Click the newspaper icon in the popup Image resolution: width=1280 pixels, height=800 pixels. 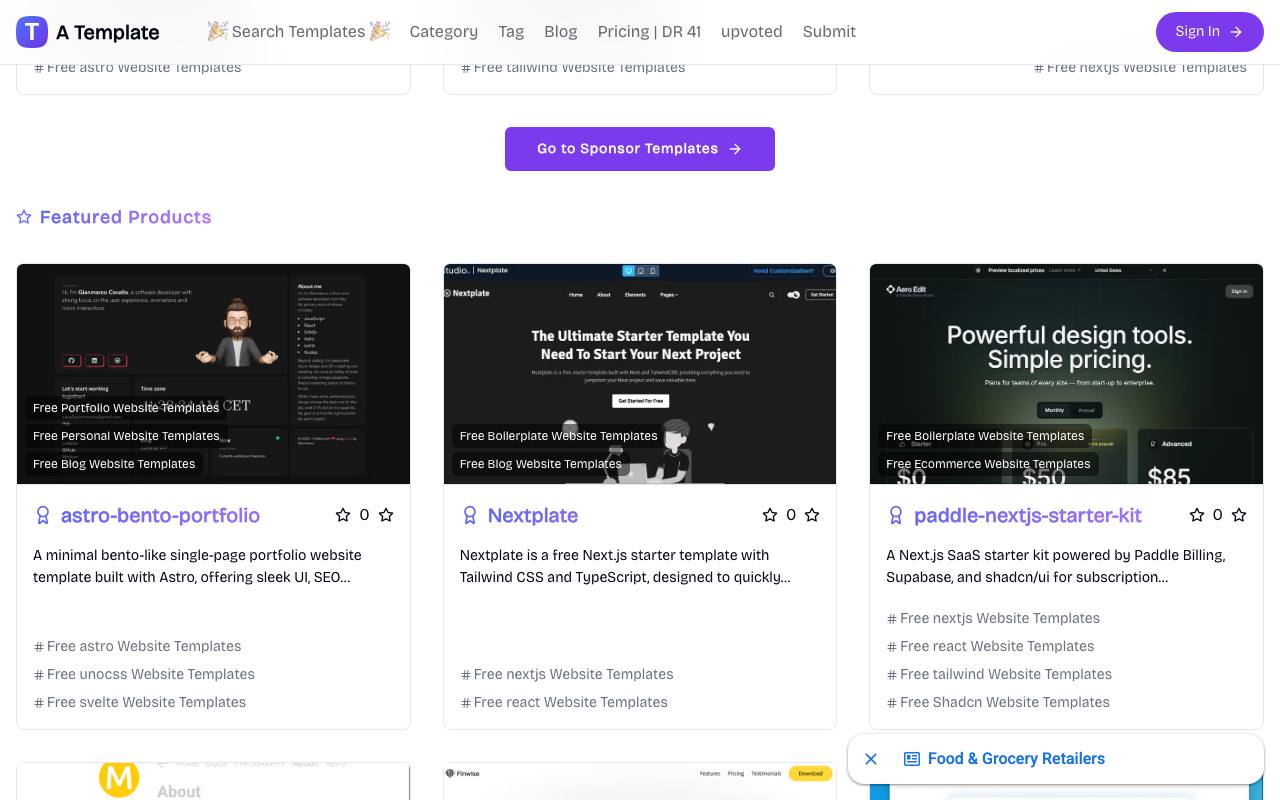(912, 759)
